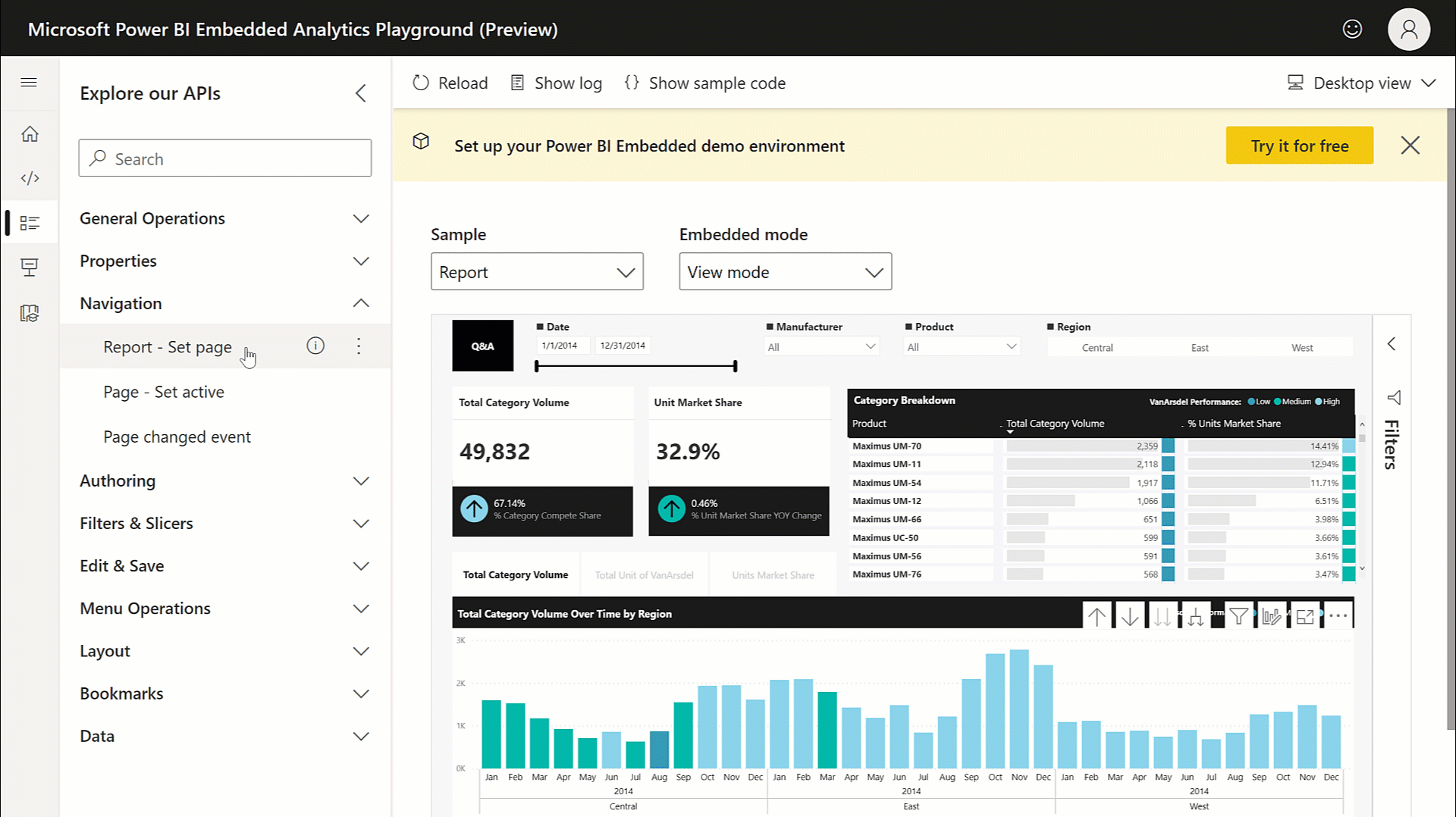Click the presentation board icon in the sidebar
The width and height of the screenshot is (1456, 817).
coord(30,267)
